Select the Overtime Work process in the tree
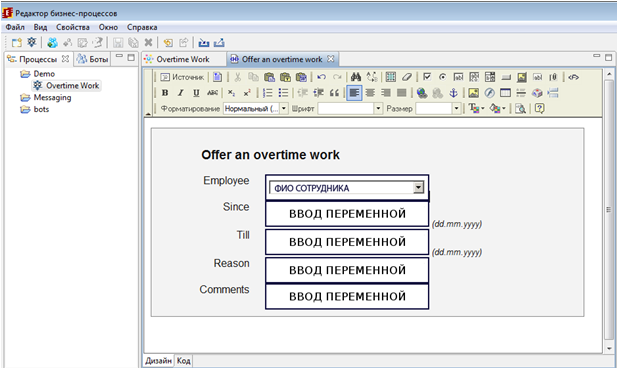The height and width of the screenshot is (370, 617). 72,85
